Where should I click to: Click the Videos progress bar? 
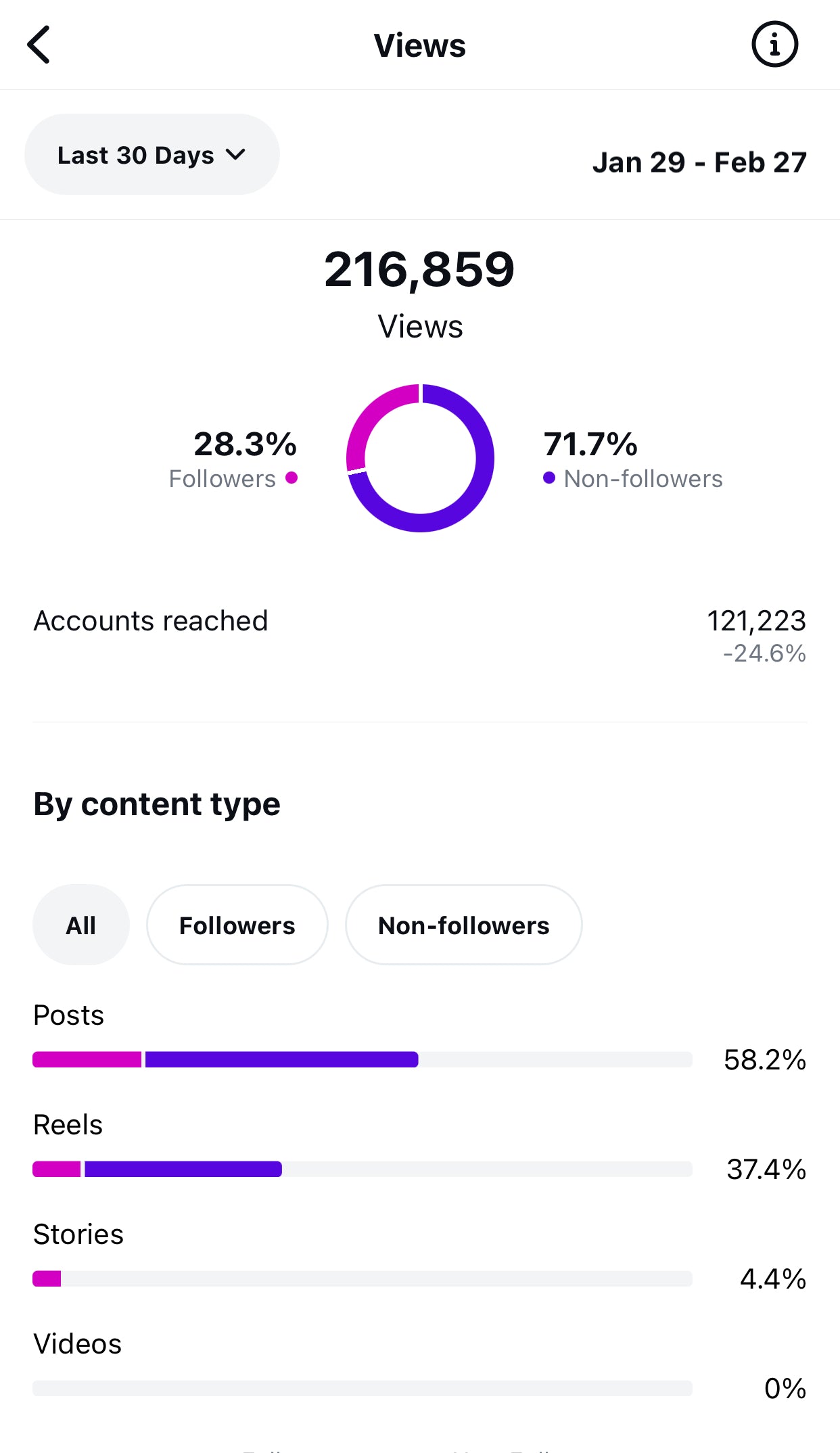coord(363,1388)
